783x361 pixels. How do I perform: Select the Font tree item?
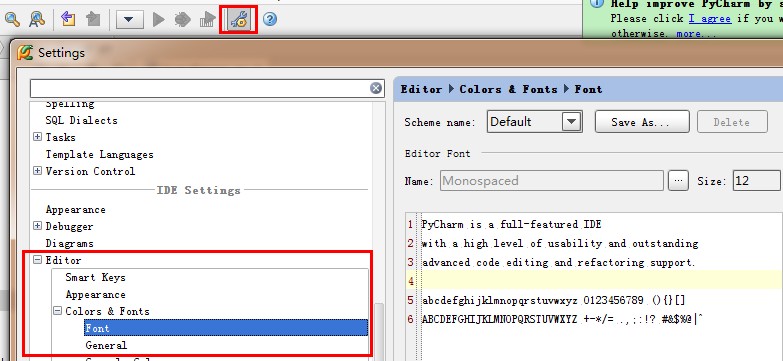click(x=226, y=328)
